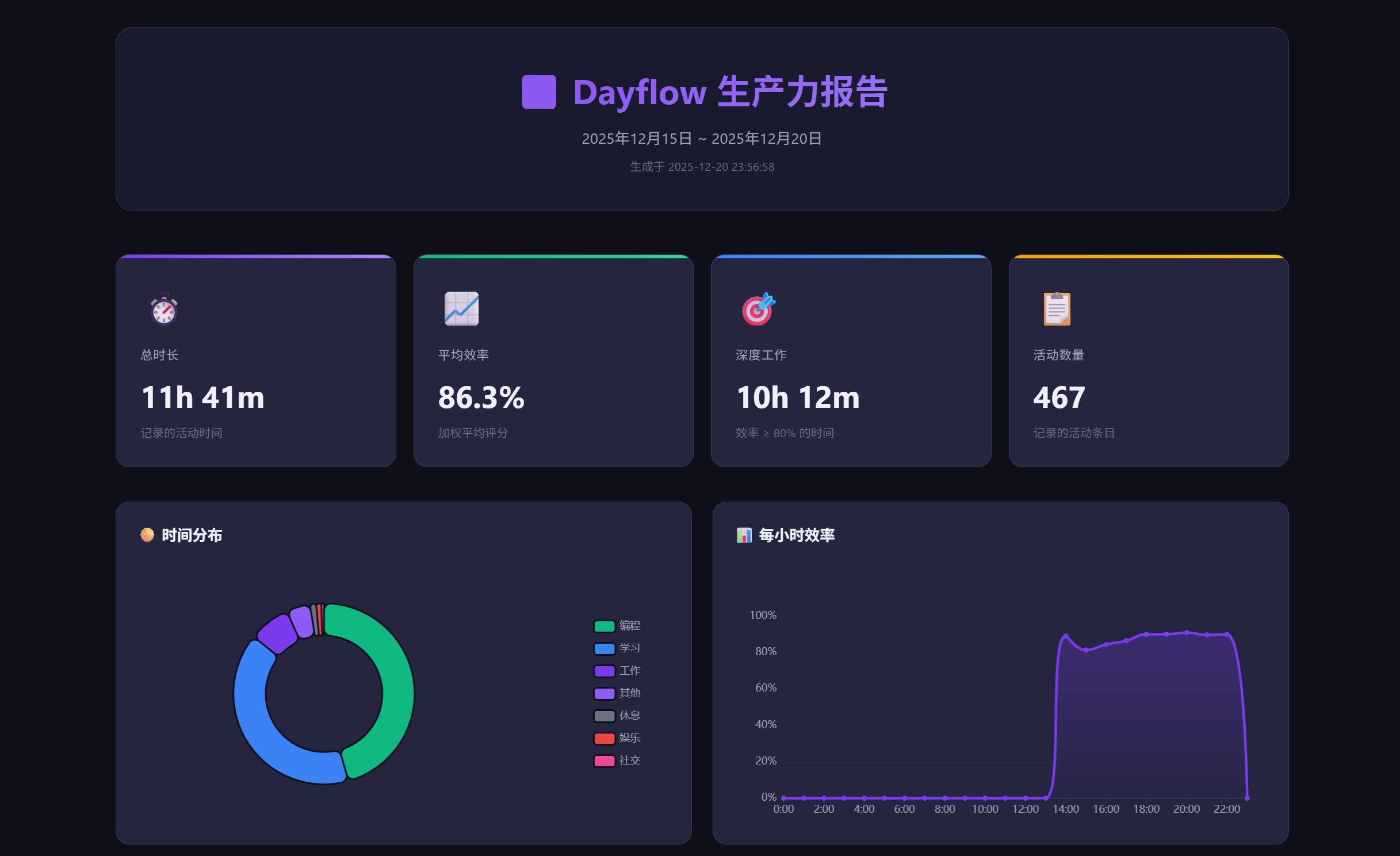Click the 0:00 data point on efficiency line
The width and height of the screenshot is (1400, 856).
(x=783, y=798)
